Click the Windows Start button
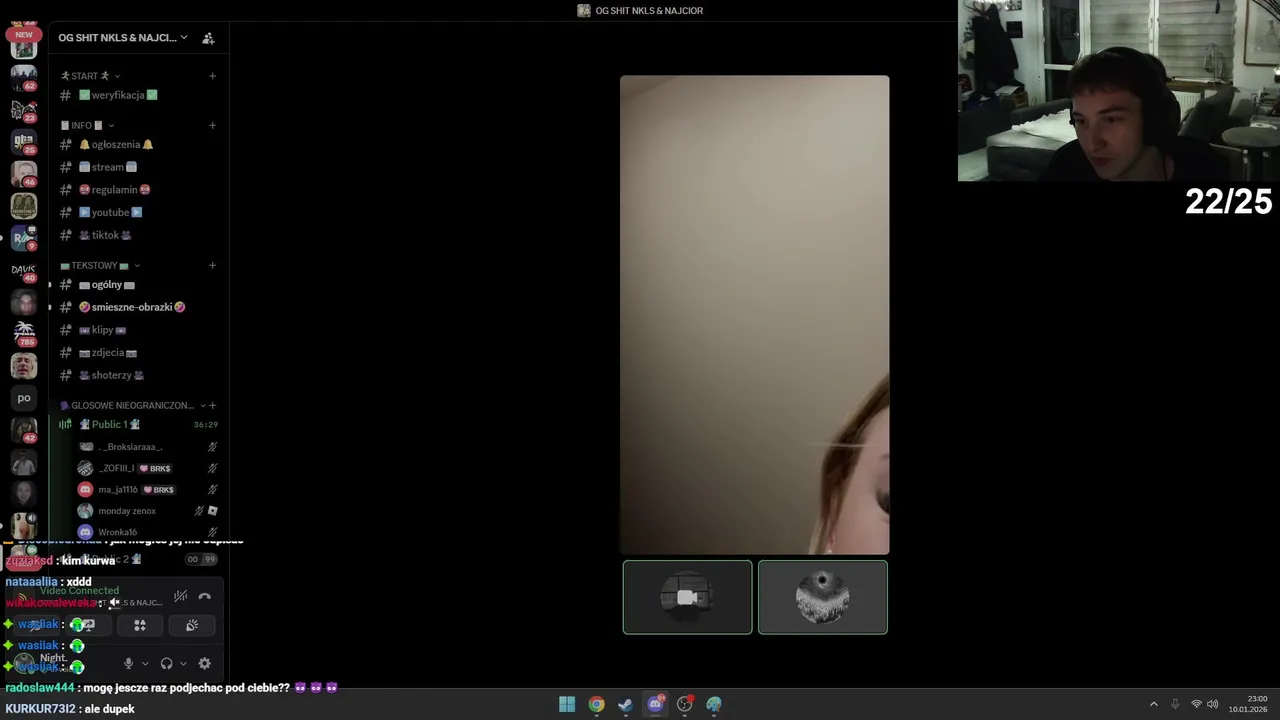Screen dimensions: 1280x720 click(x=567, y=704)
